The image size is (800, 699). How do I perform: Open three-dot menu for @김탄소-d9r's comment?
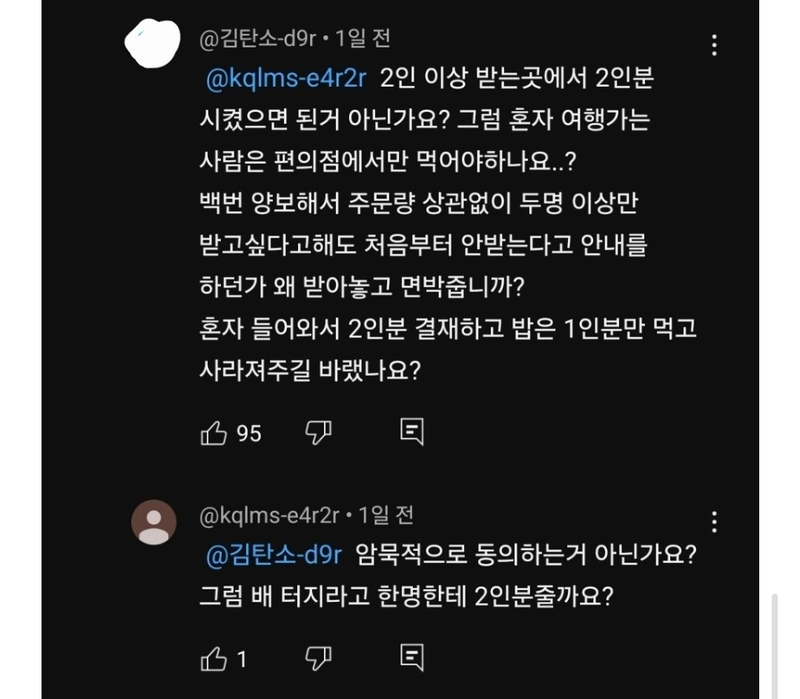pyautogui.click(x=714, y=45)
